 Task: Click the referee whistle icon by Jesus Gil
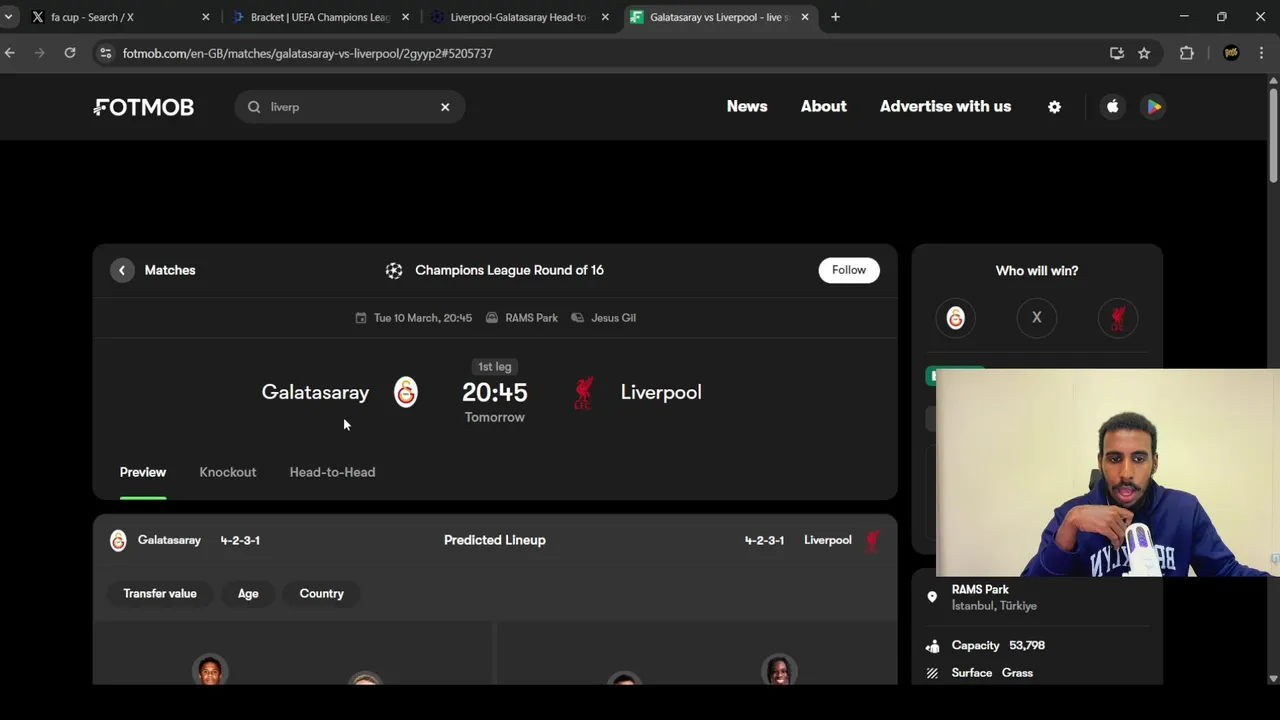pos(577,318)
